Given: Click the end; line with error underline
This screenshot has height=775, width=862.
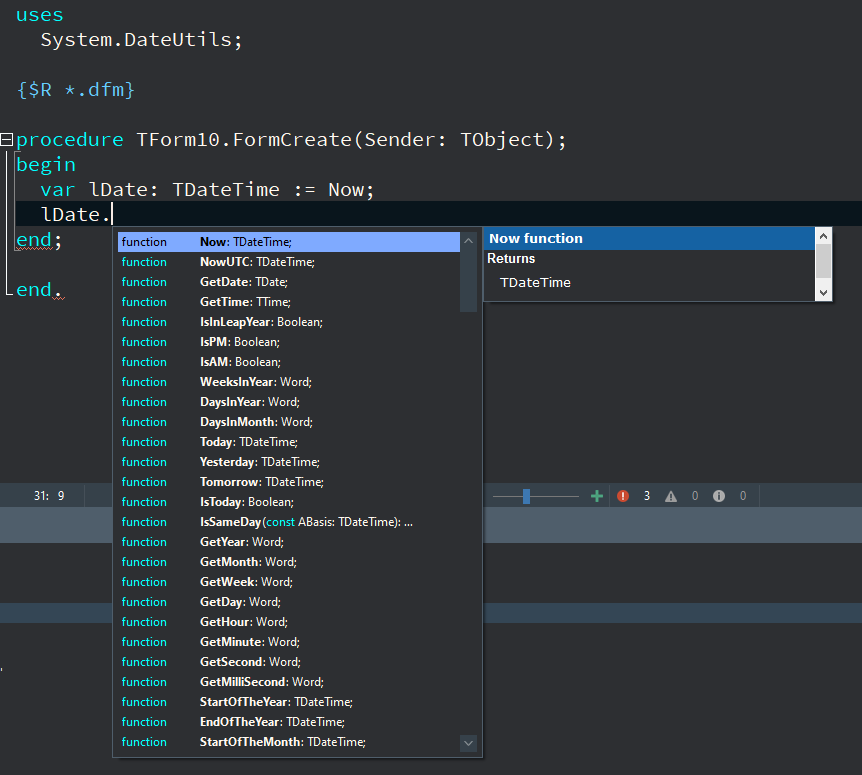Looking at the screenshot, I should [x=39, y=240].
